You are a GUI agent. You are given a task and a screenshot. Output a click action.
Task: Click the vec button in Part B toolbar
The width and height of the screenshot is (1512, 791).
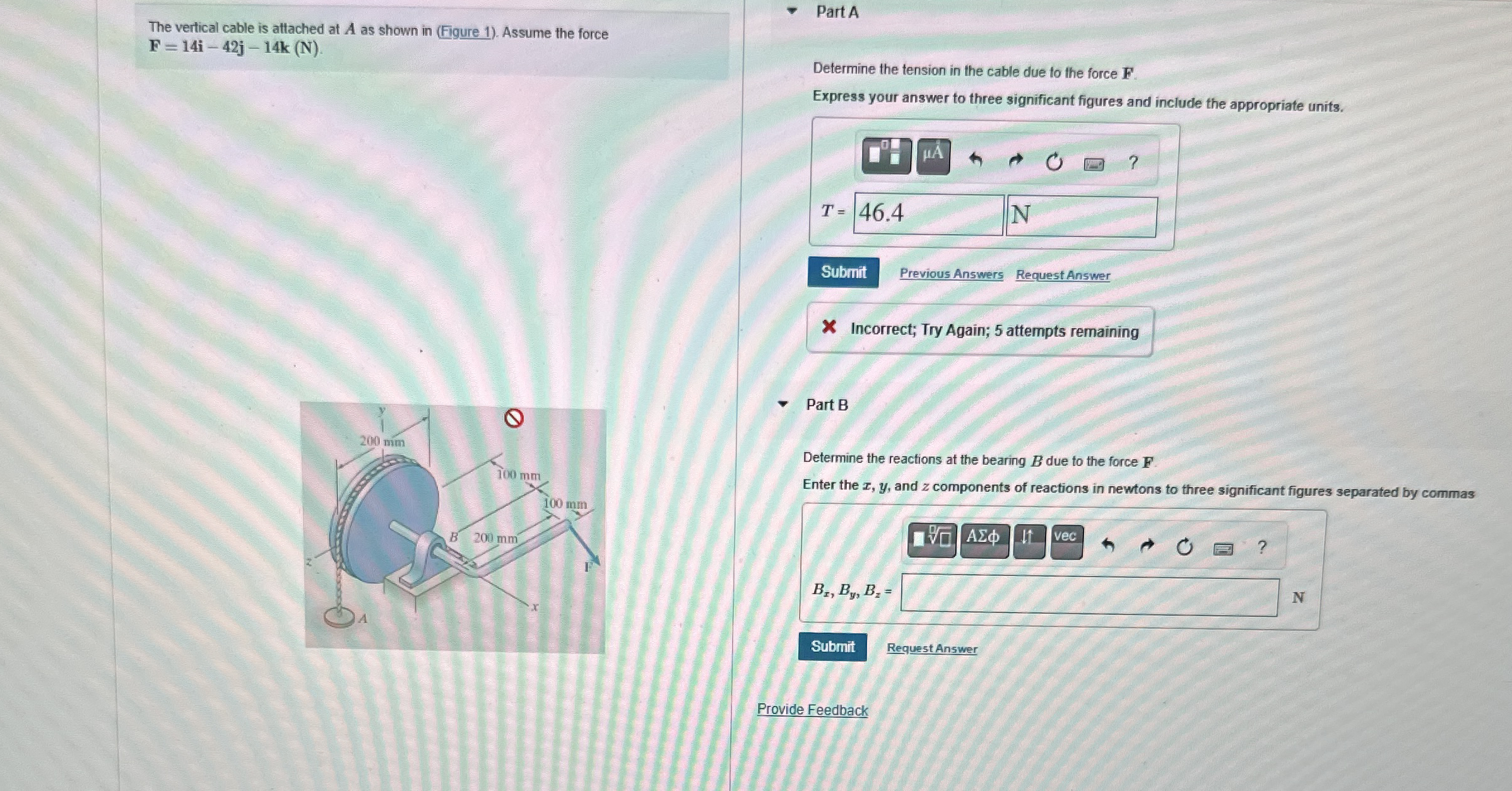coord(1066,541)
